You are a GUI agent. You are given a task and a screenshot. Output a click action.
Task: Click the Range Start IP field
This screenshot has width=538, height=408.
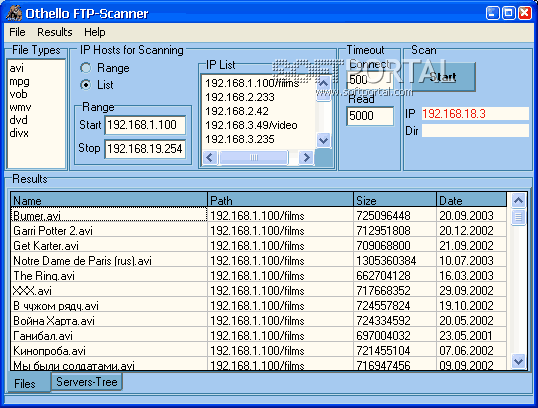145,125
